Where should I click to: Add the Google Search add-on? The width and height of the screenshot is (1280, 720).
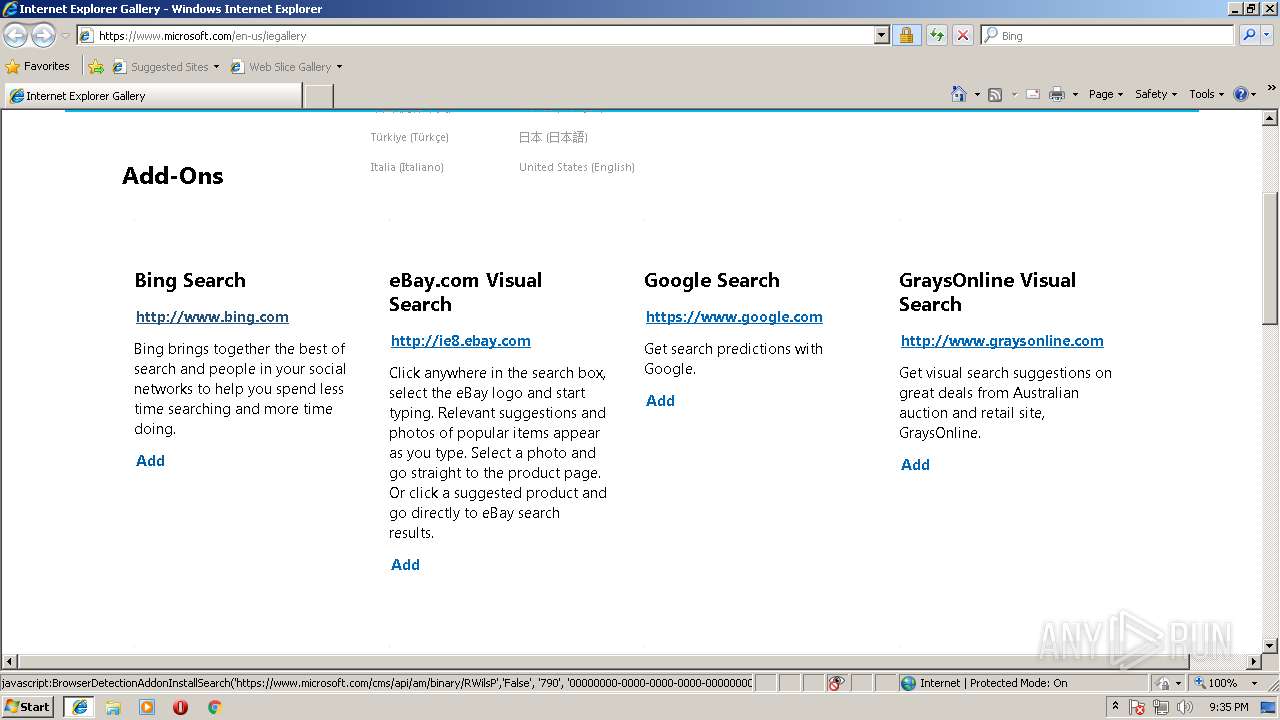pos(660,401)
